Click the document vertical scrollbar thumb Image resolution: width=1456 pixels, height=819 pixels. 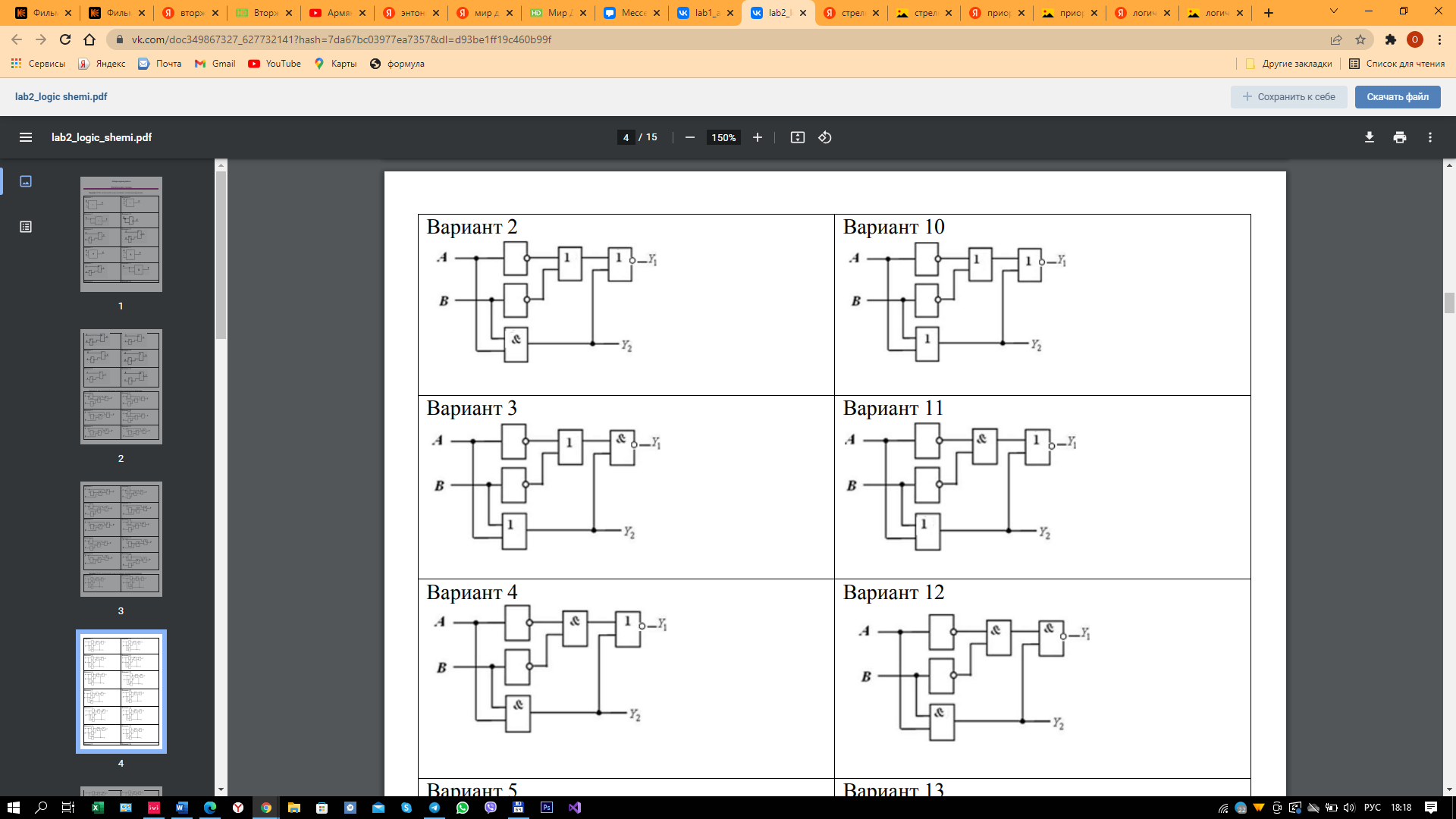click(1449, 303)
